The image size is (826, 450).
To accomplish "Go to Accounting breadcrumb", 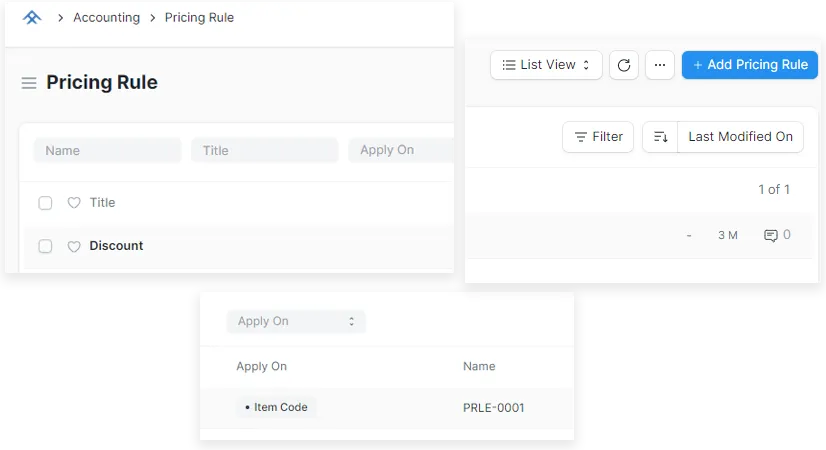I will point(106,18).
